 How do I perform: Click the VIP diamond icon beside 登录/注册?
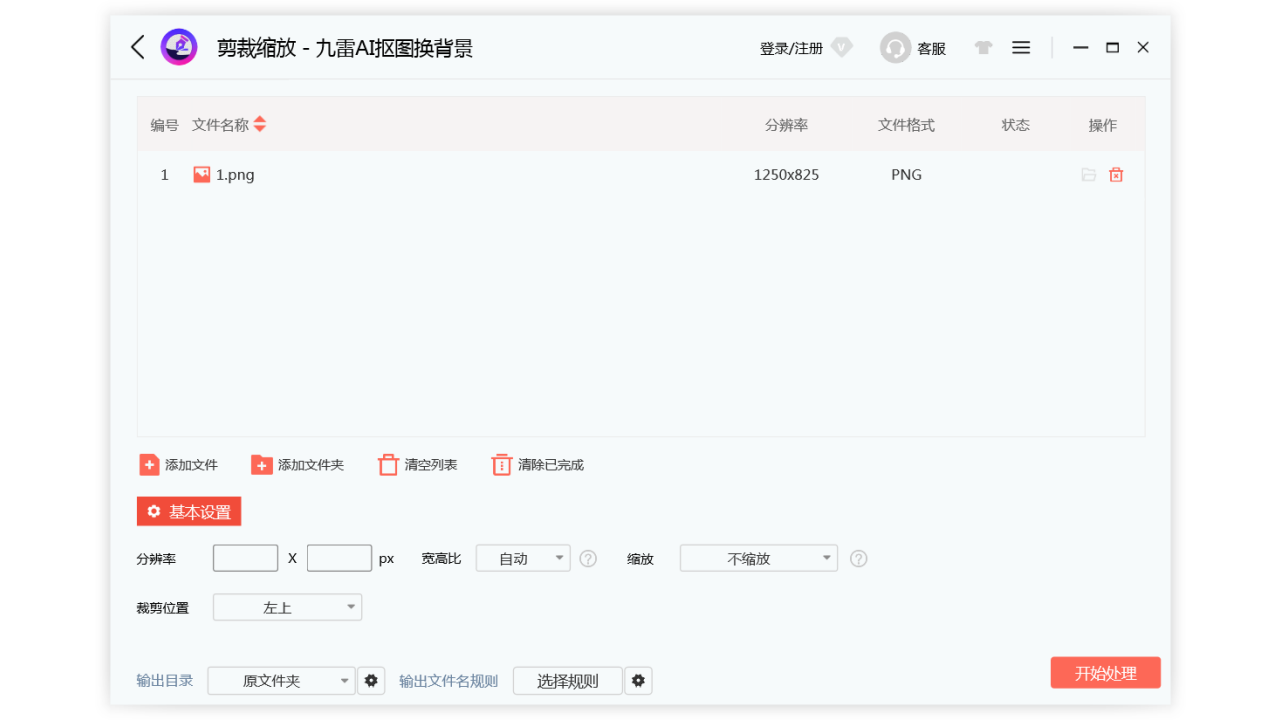(841, 47)
